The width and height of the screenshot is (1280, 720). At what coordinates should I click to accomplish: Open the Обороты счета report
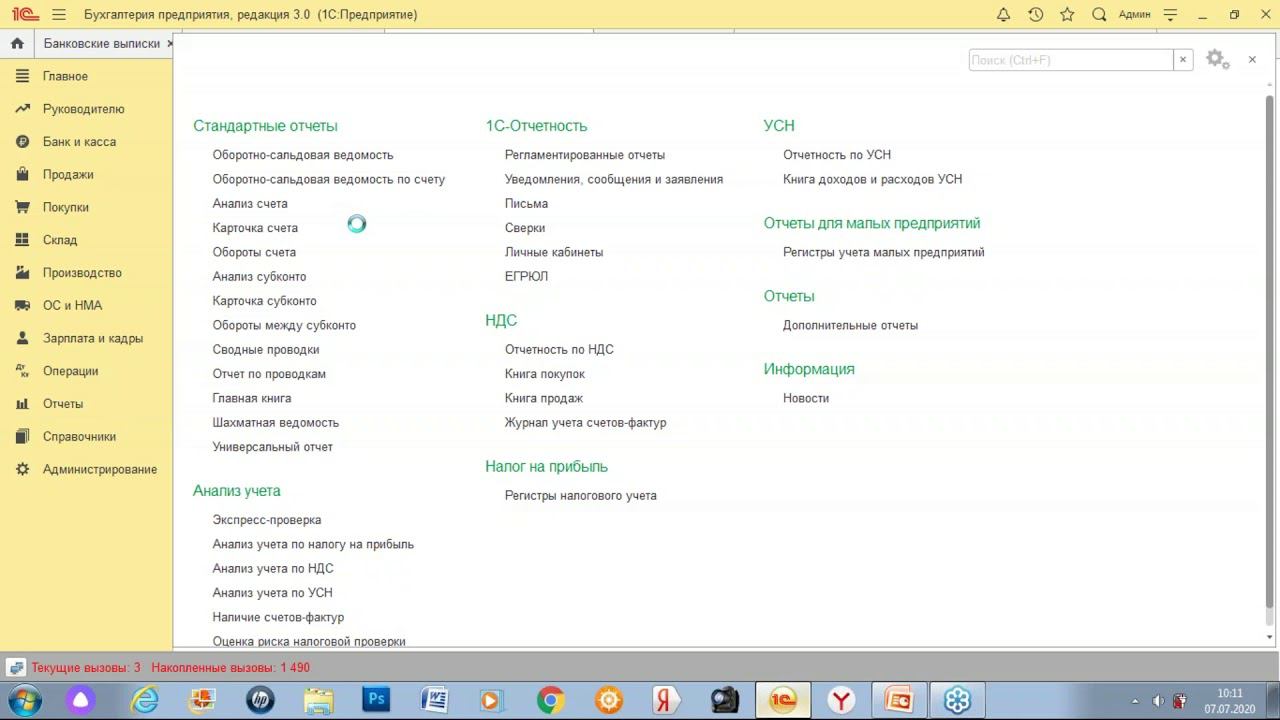(x=254, y=252)
